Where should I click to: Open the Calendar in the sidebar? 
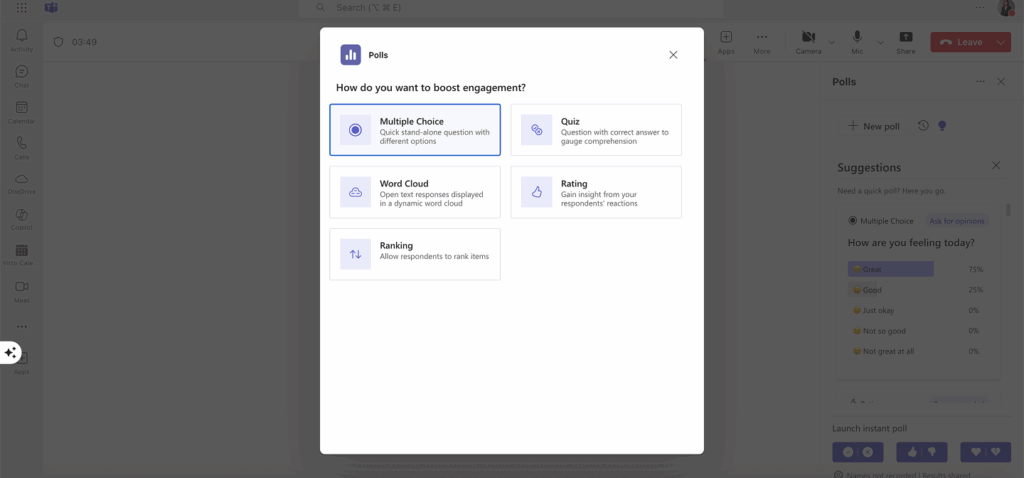(21, 112)
